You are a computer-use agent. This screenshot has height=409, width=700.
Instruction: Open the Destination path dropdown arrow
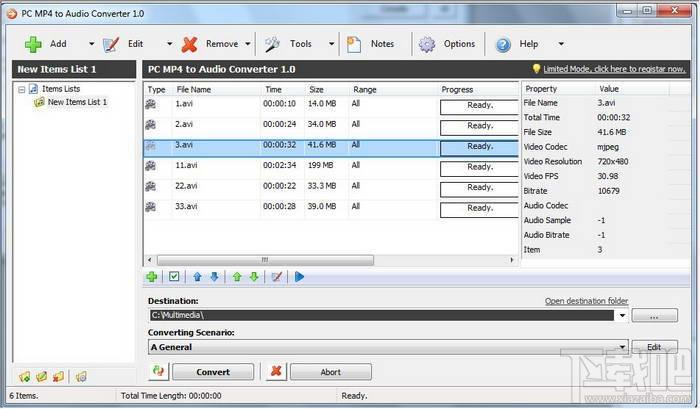click(622, 315)
